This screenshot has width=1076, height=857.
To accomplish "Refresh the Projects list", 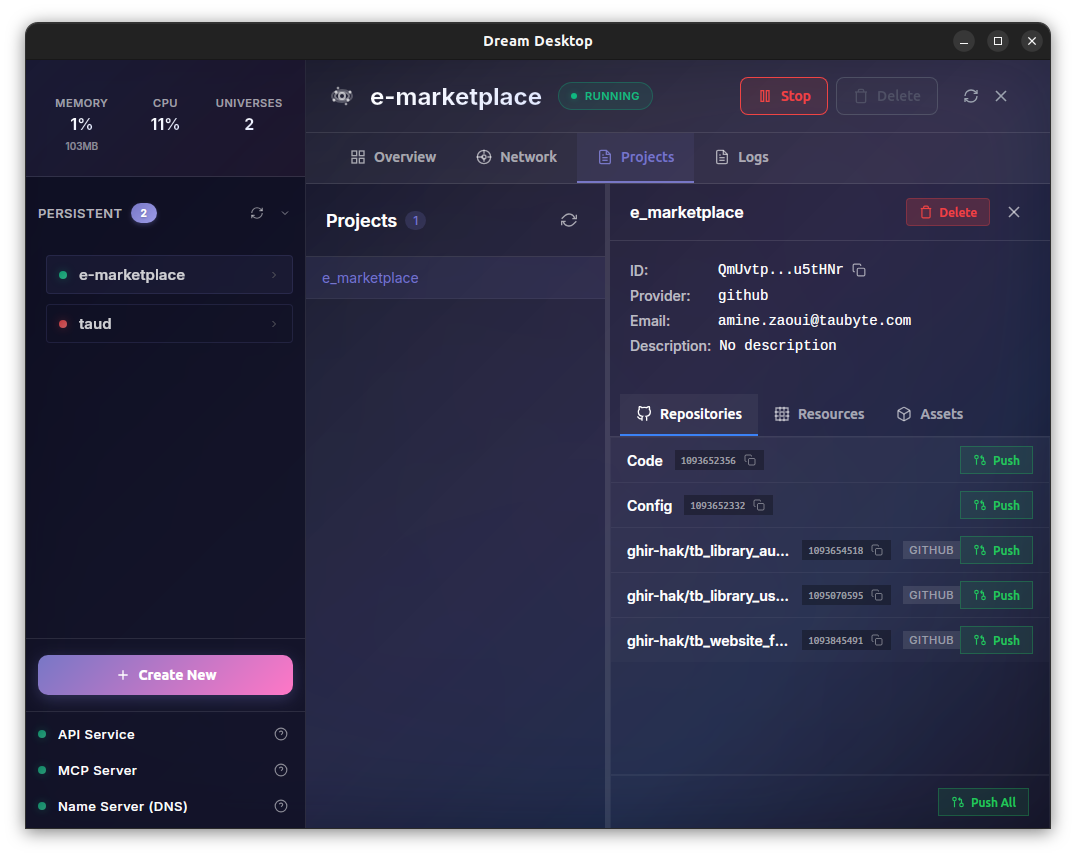I will (x=569, y=220).
